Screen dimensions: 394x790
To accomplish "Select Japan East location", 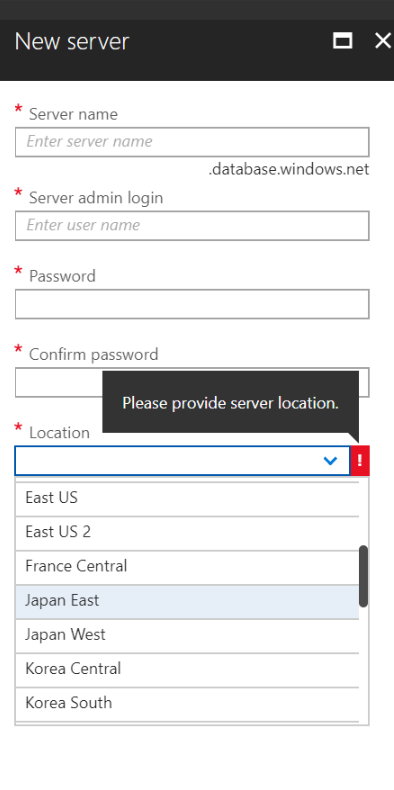I will 187,602.
